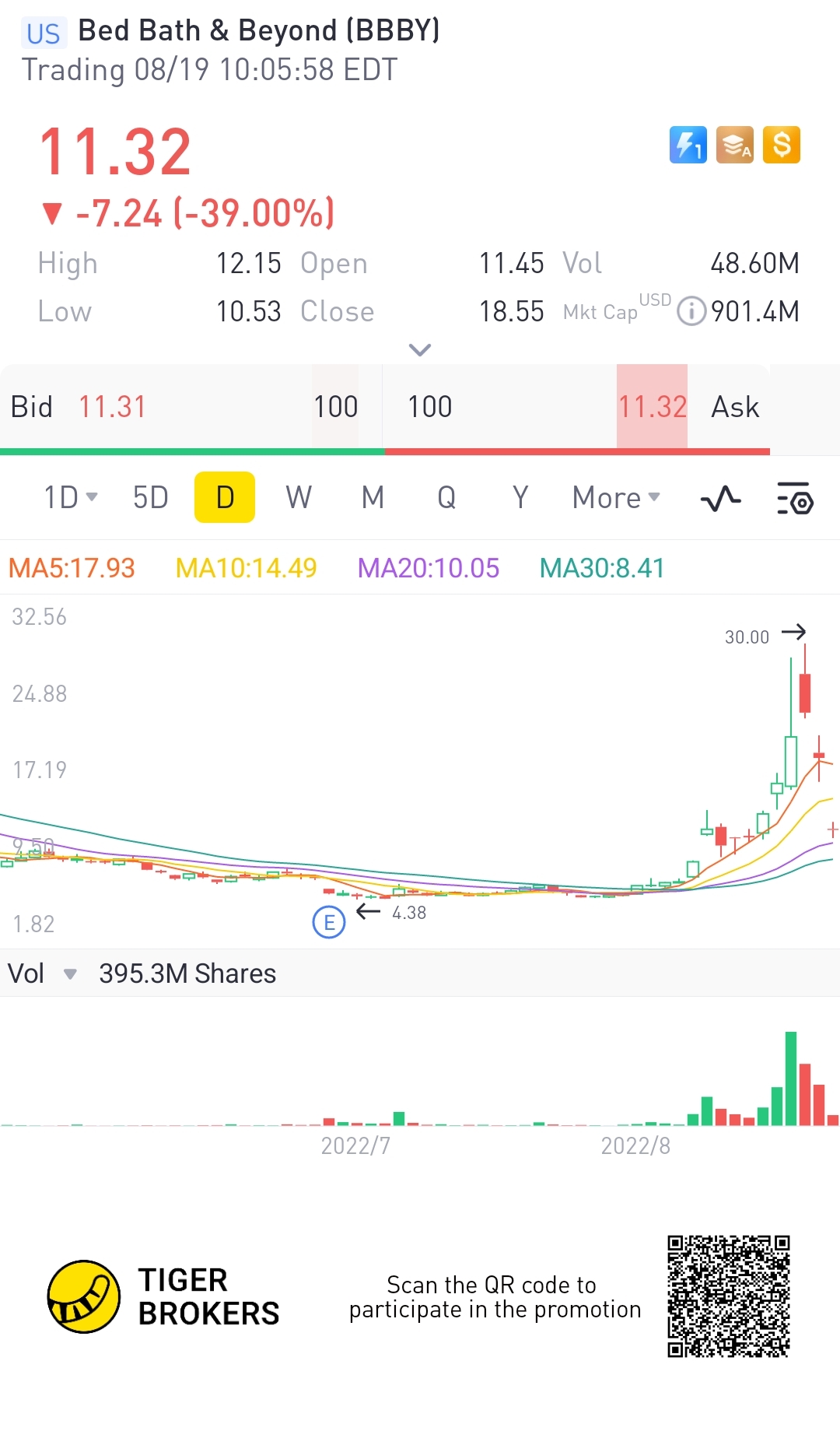Tap the MA20:10.05 label
The width and height of the screenshot is (840, 1431).
pyautogui.click(x=428, y=568)
